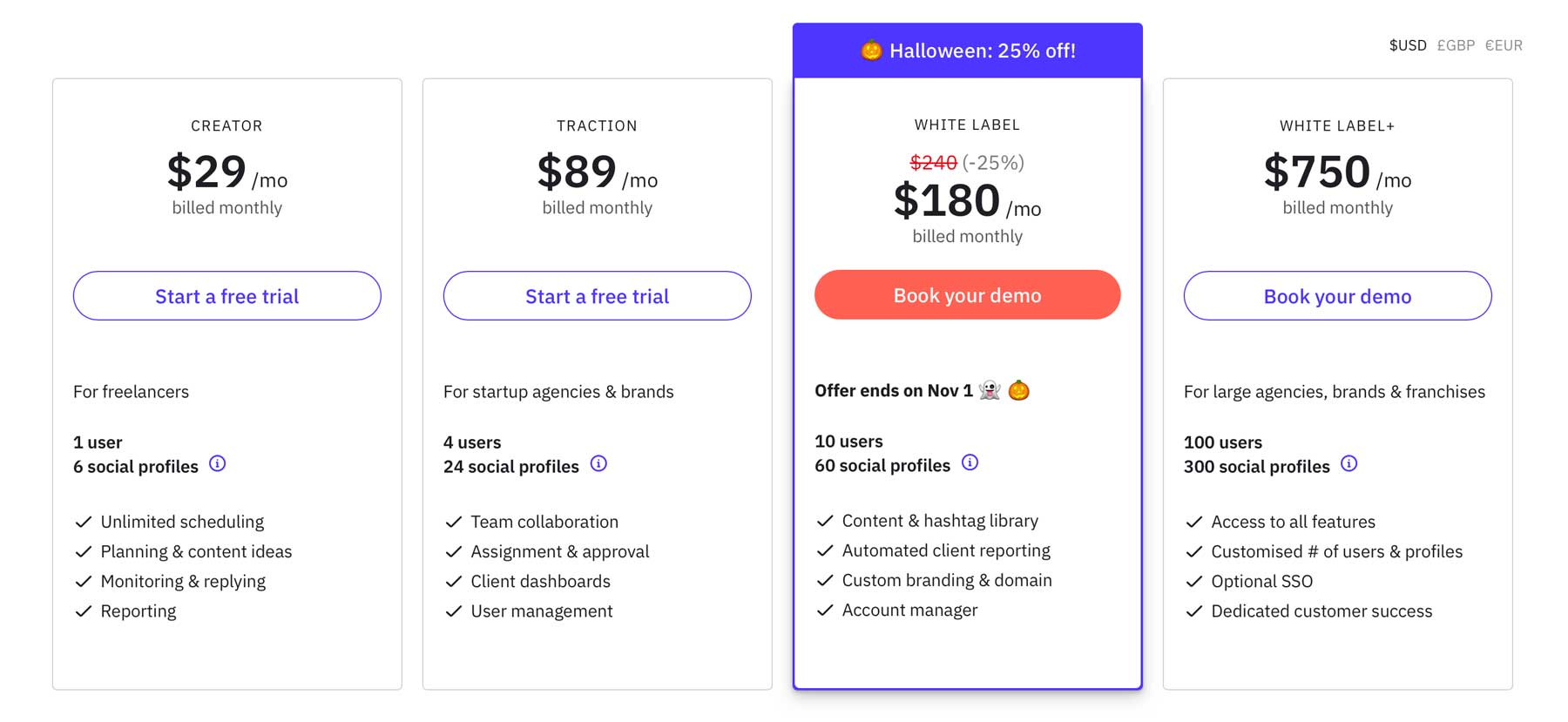
Task: Click the Halloween 25% off banner
Action: [x=967, y=51]
